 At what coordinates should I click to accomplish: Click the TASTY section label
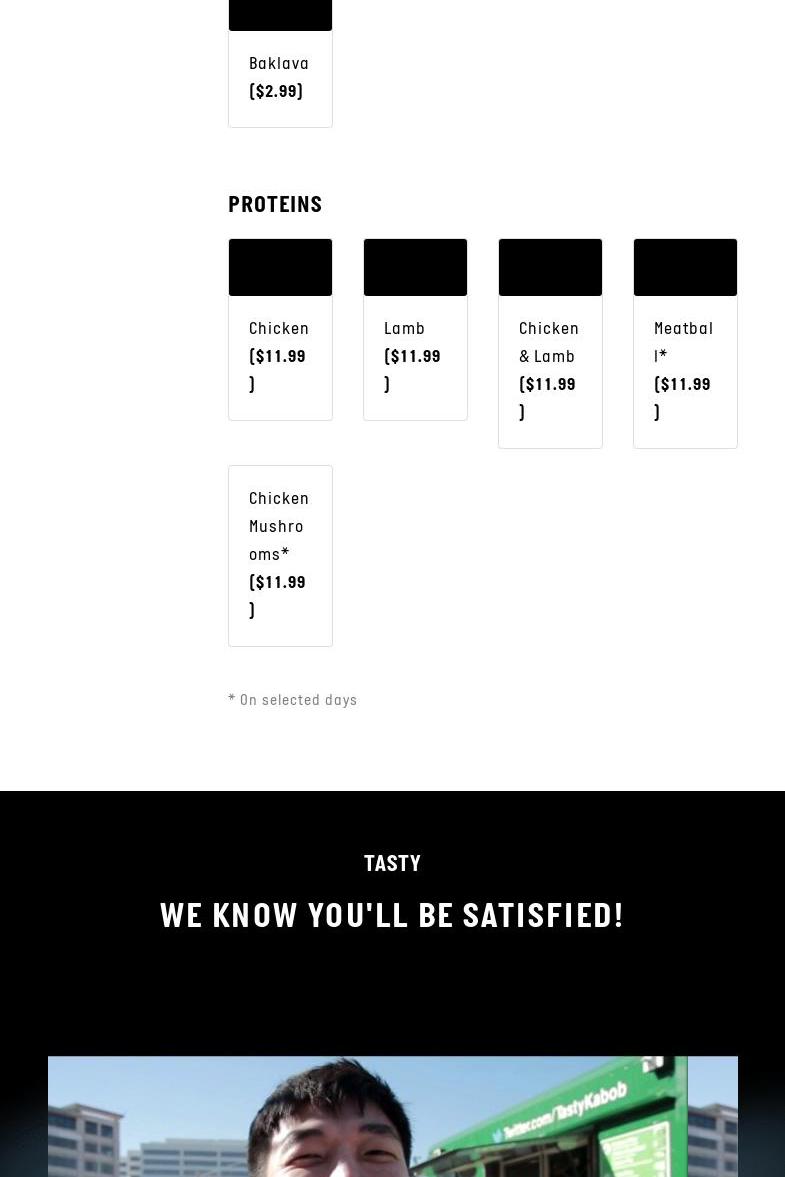[x=392, y=864]
